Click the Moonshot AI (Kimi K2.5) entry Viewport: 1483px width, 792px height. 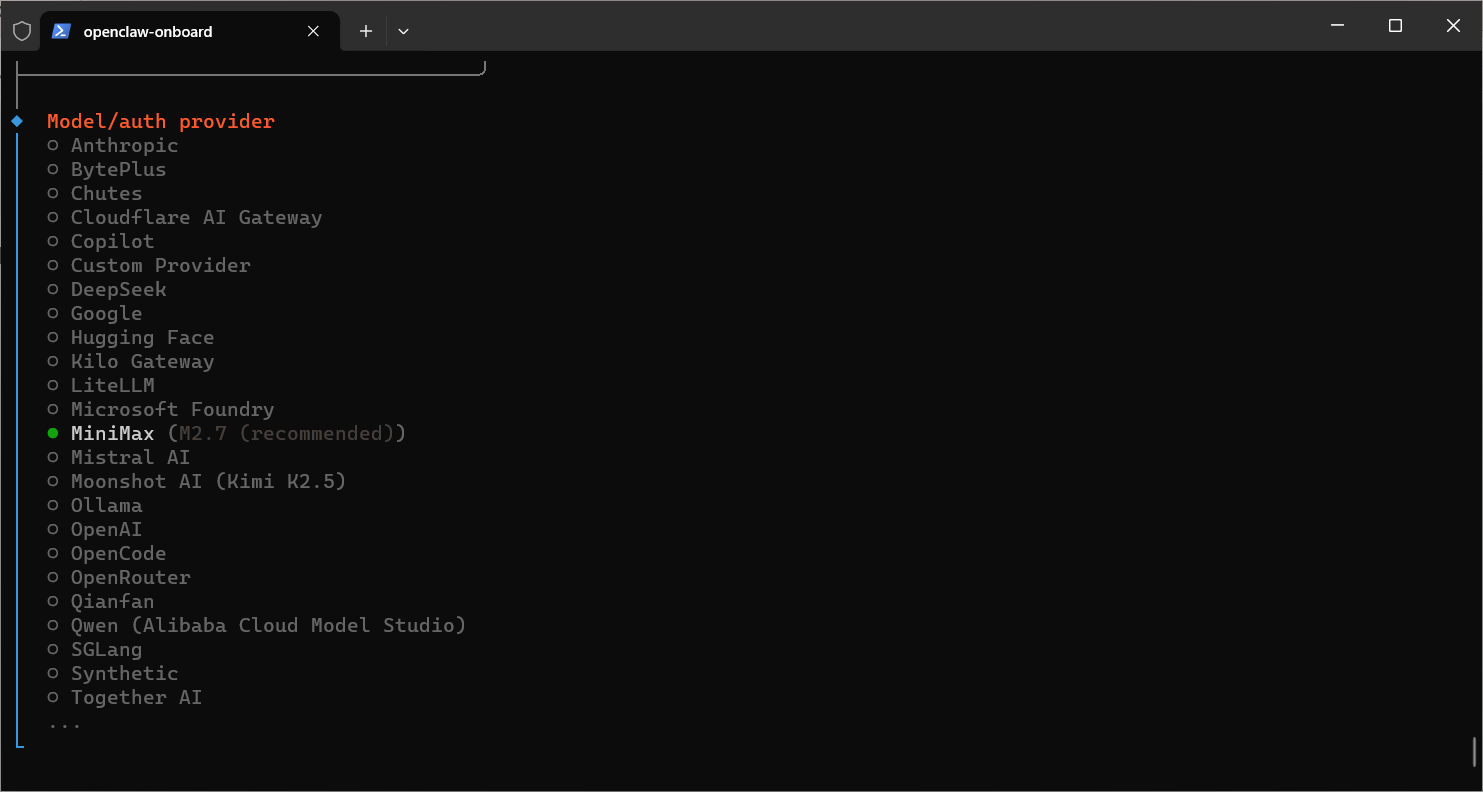click(x=197, y=481)
